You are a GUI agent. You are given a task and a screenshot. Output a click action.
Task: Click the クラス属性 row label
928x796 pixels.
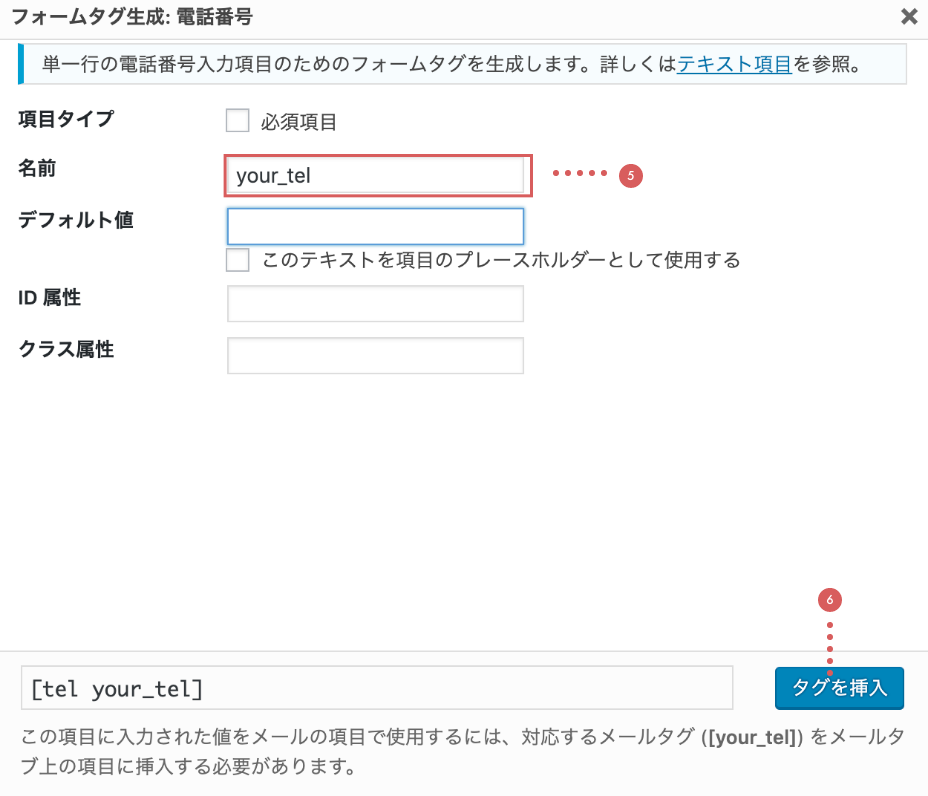pos(66,349)
